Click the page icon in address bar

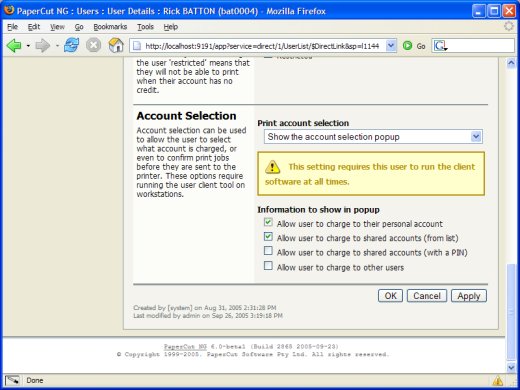point(137,46)
